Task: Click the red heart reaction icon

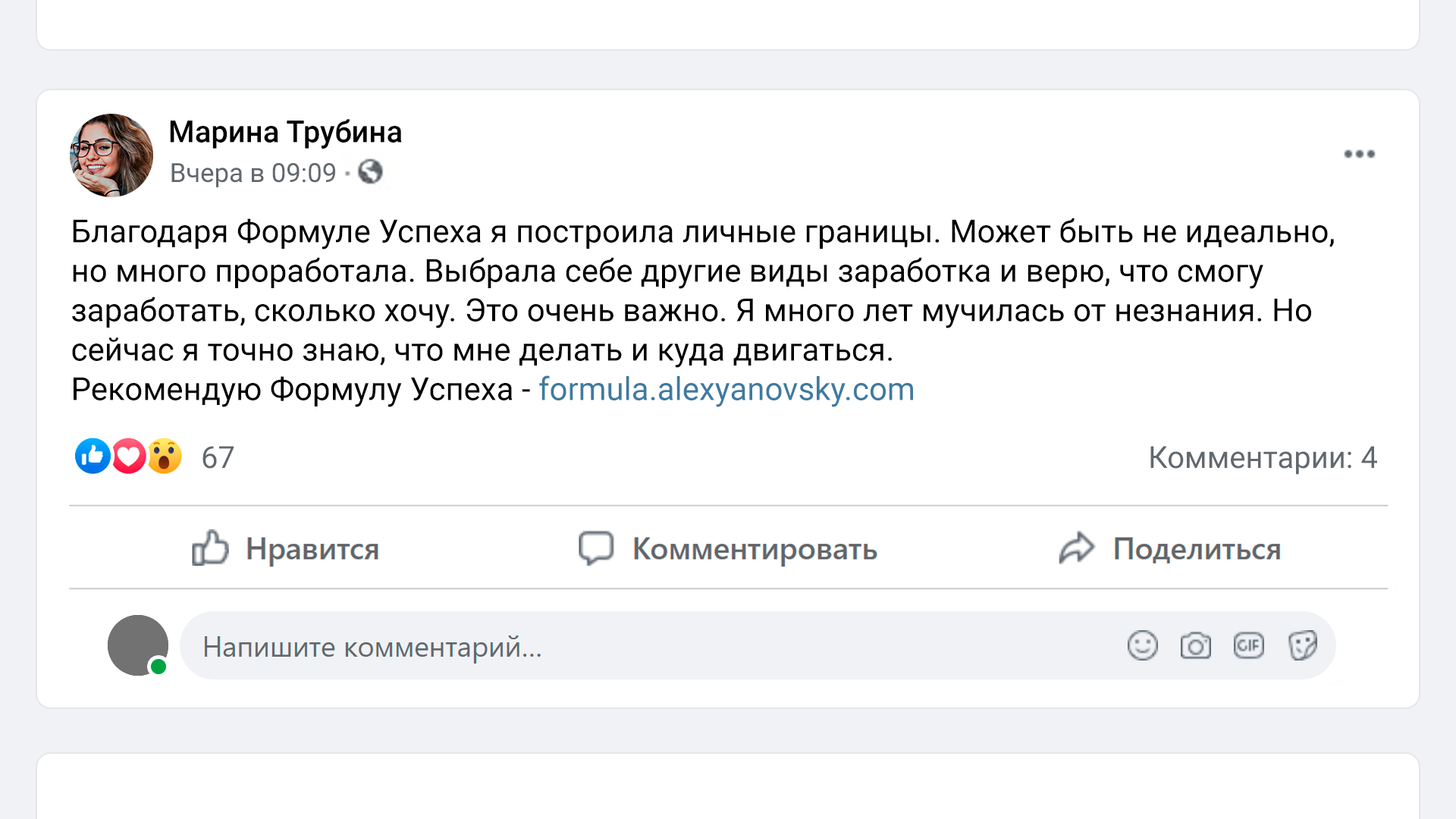Action: (129, 457)
